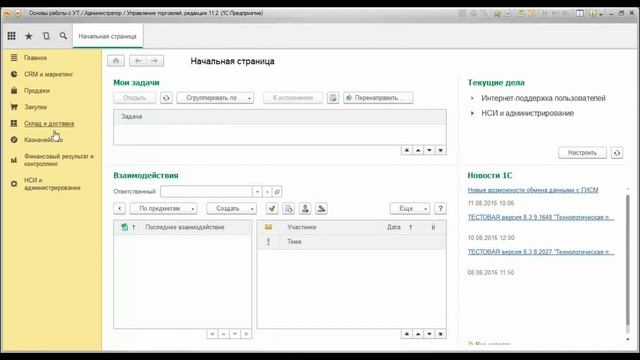The width and height of the screenshot is (640, 360).
Task: Open Главное section
Action: (36, 58)
